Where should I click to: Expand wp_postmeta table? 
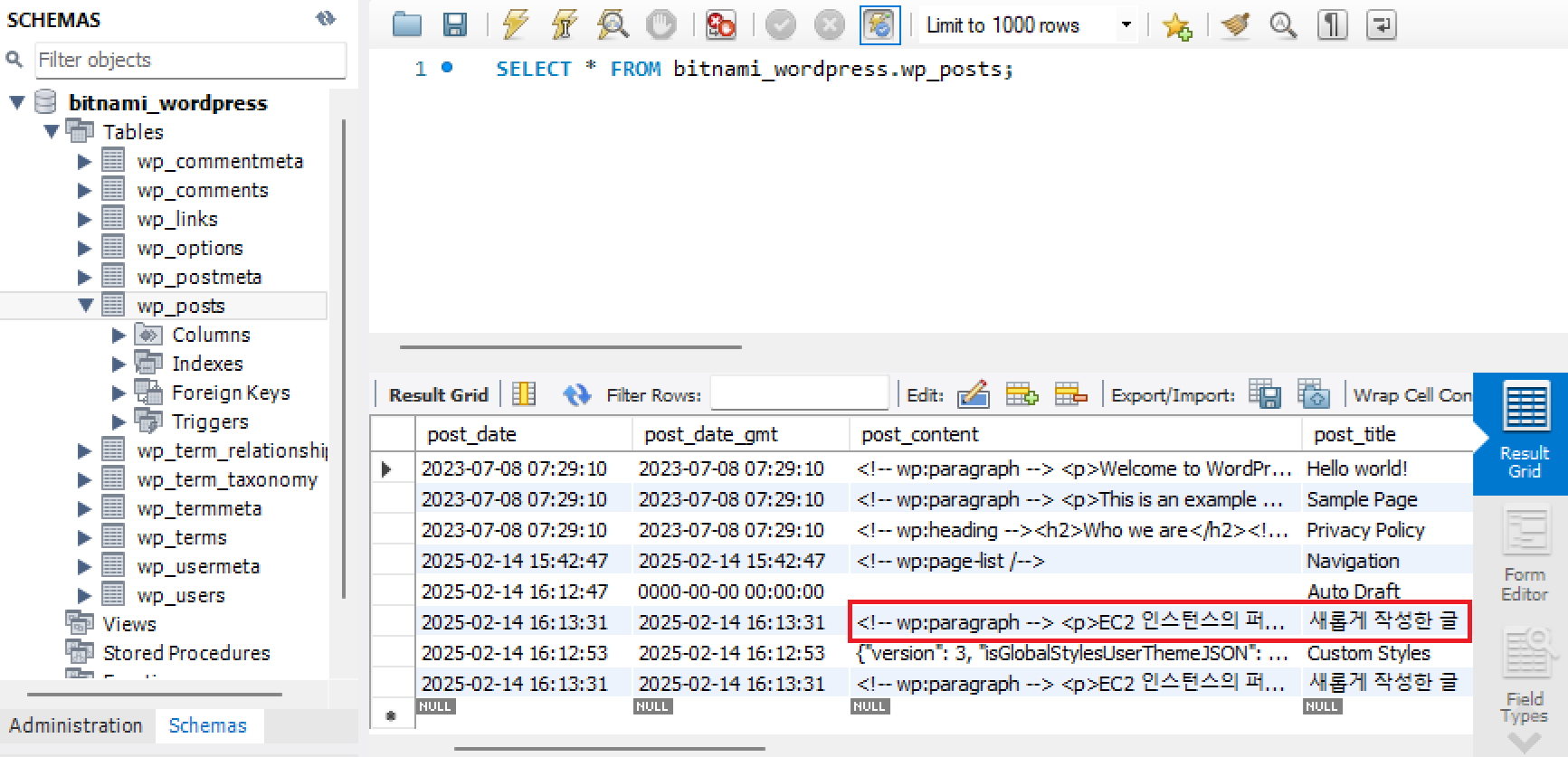(85, 278)
